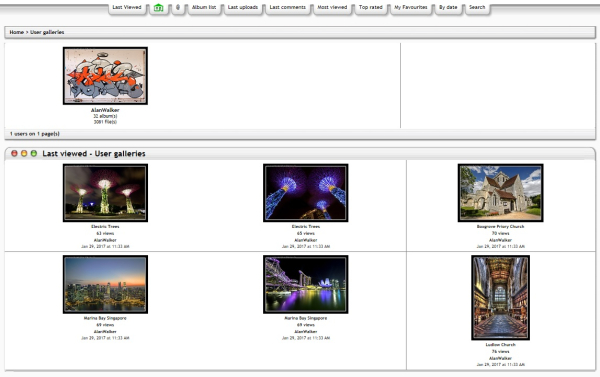The image size is (600, 377).
Task: Click the AlanWalker gallery name under the graffiti
Action: click(105, 110)
